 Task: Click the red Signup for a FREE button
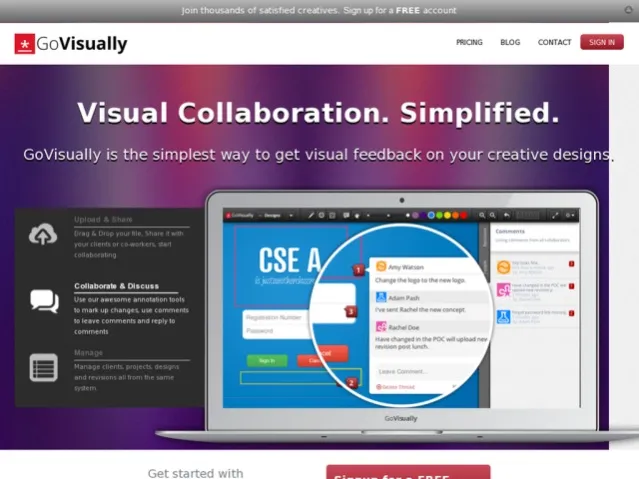[x=408, y=472]
